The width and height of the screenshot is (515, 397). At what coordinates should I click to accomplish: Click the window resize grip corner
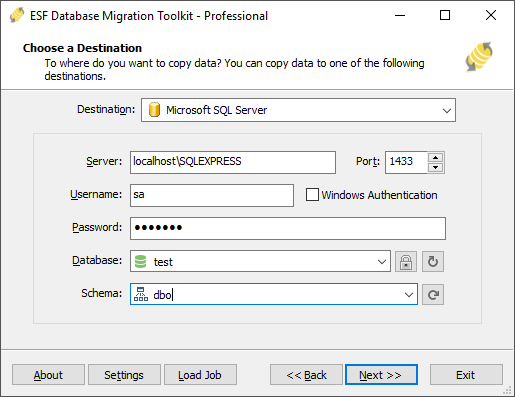[508, 390]
